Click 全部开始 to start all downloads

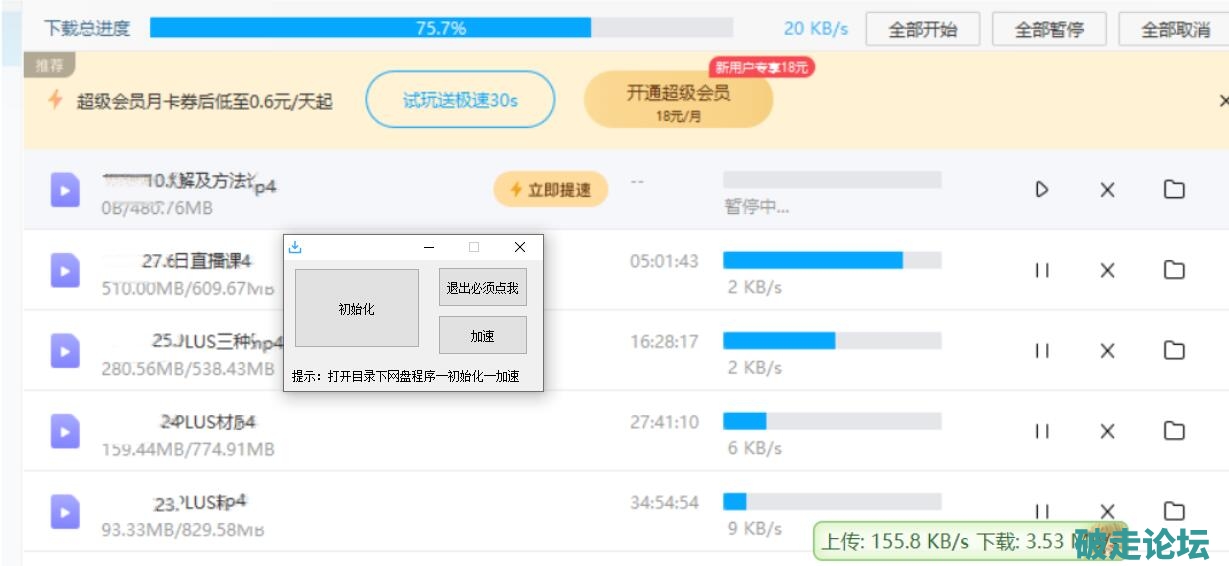click(x=923, y=29)
